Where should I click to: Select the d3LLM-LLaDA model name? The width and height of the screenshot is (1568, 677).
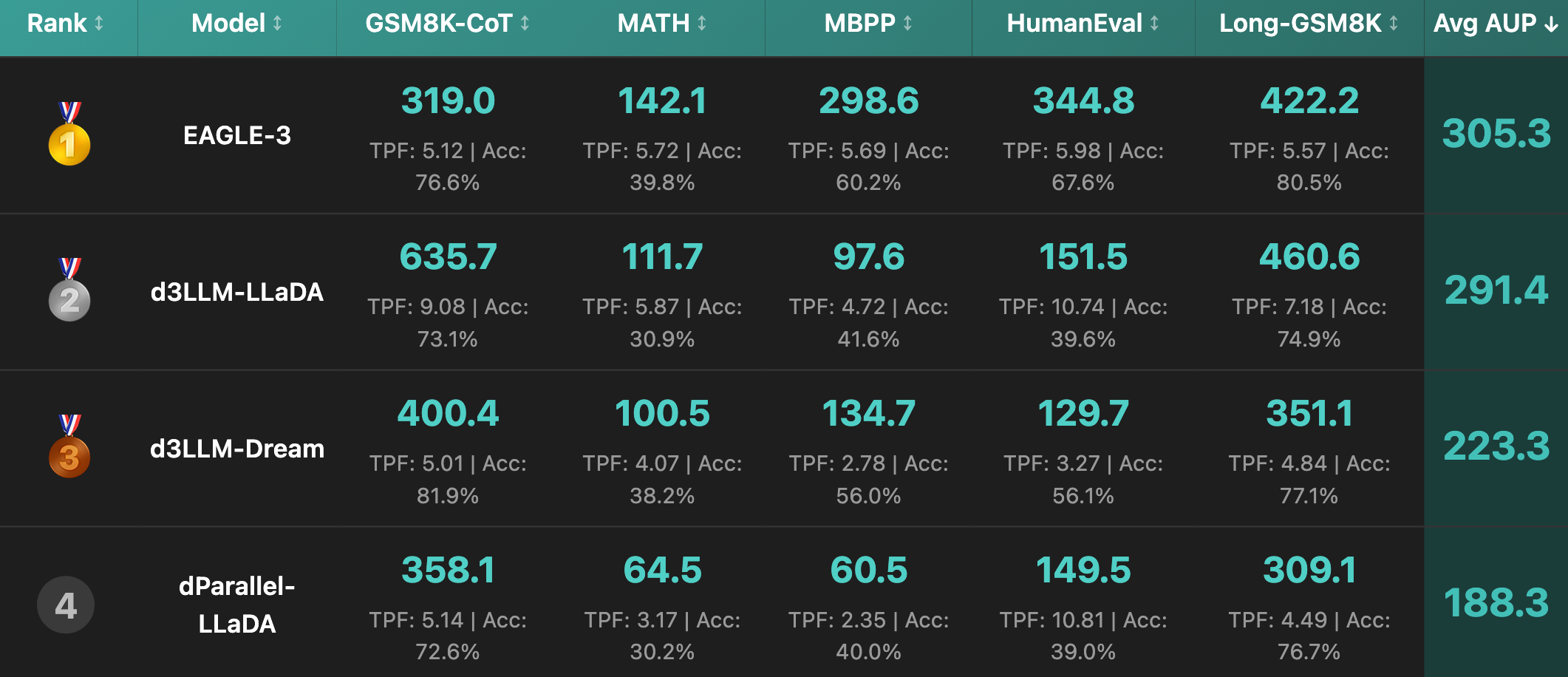[237, 293]
